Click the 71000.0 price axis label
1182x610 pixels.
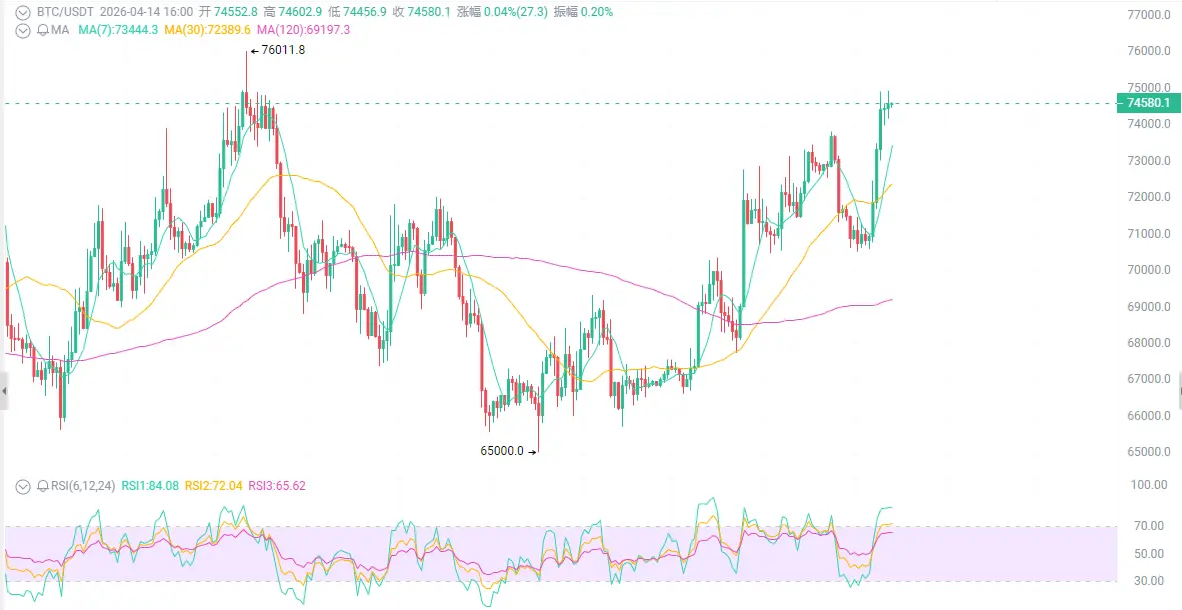tap(1148, 234)
